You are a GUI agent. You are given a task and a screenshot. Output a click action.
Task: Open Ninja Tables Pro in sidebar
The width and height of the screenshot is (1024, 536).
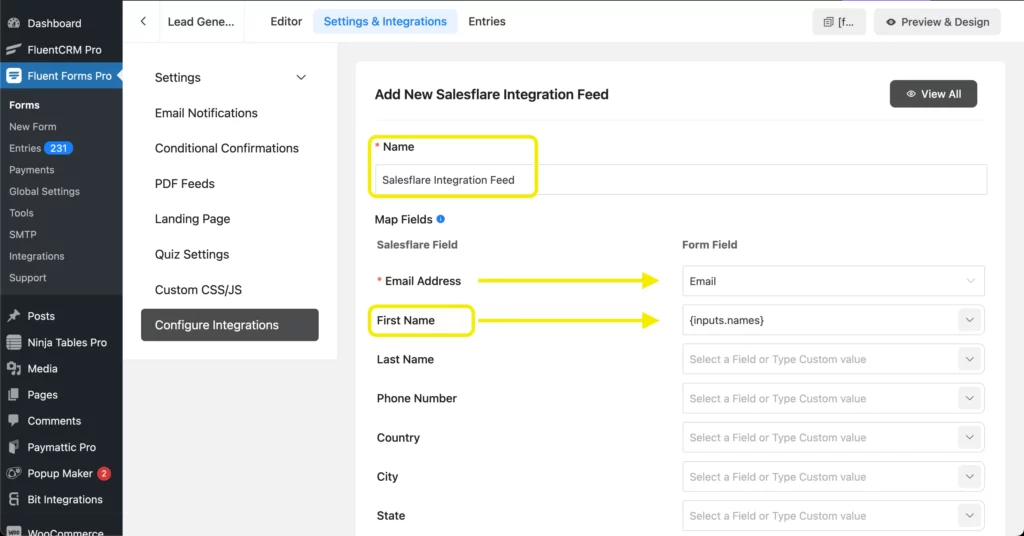[x=67, y=342]
